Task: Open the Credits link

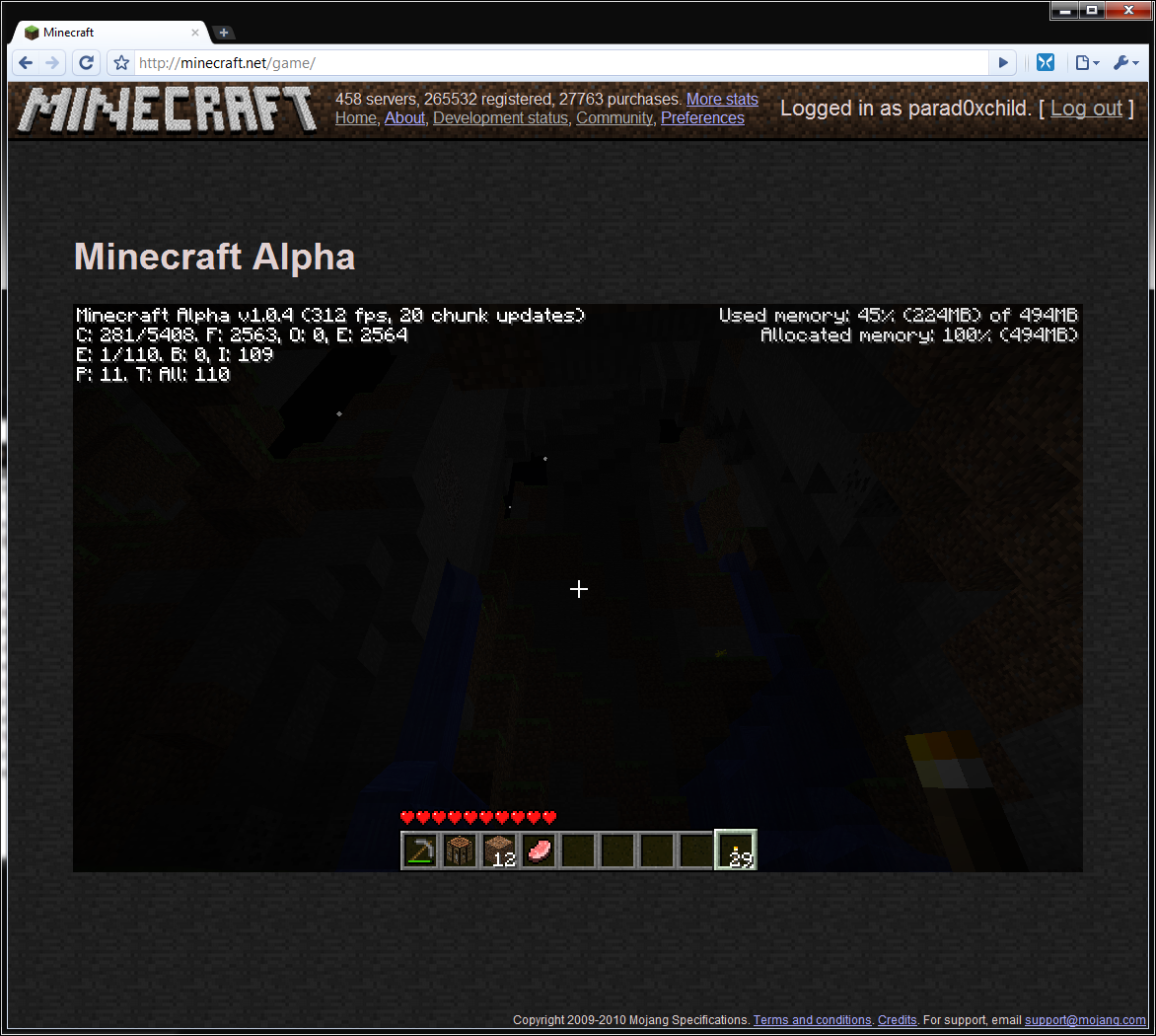Action: pos(898,1020)
